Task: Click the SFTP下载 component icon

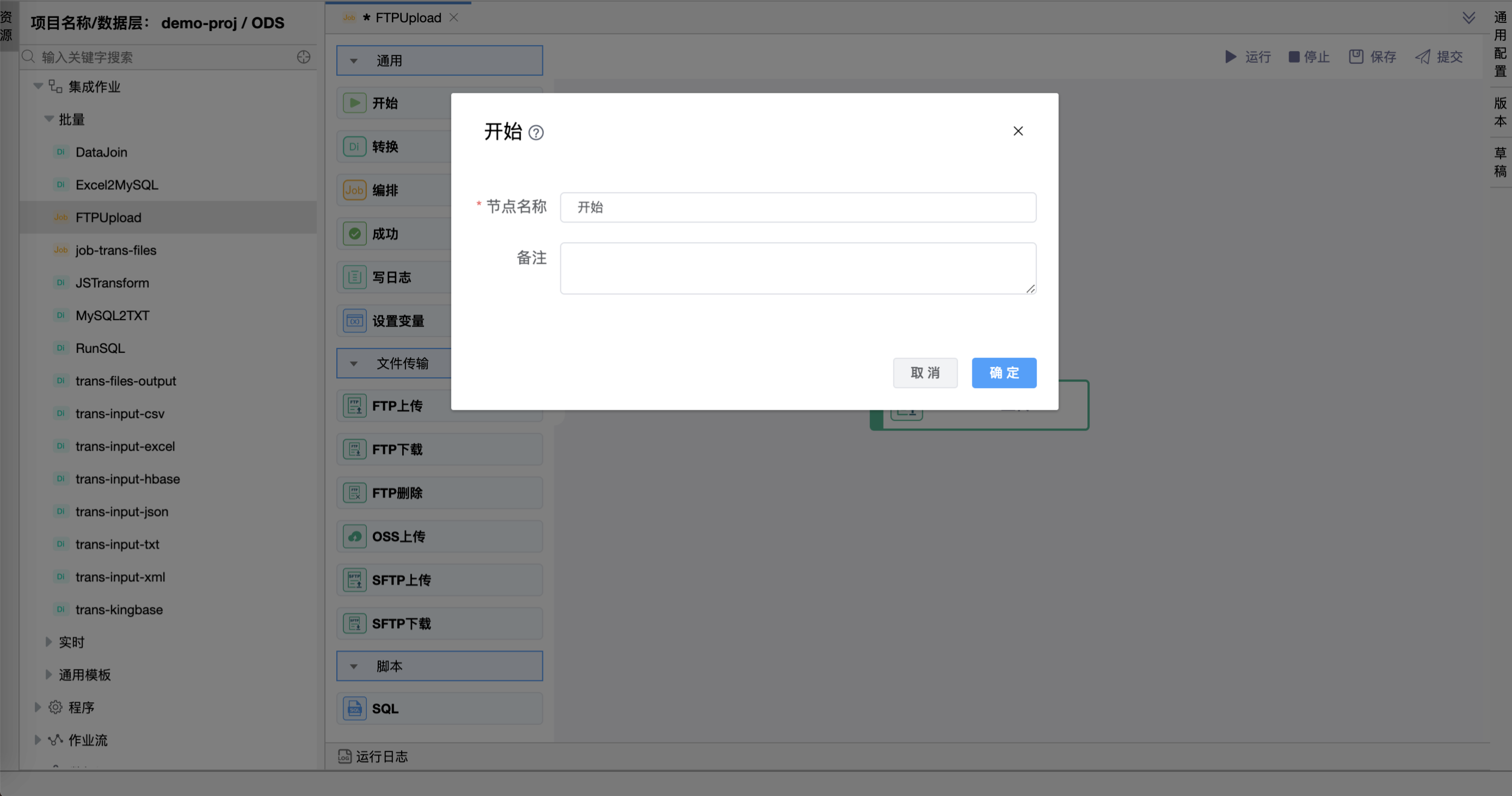Action: pos(354,623)
